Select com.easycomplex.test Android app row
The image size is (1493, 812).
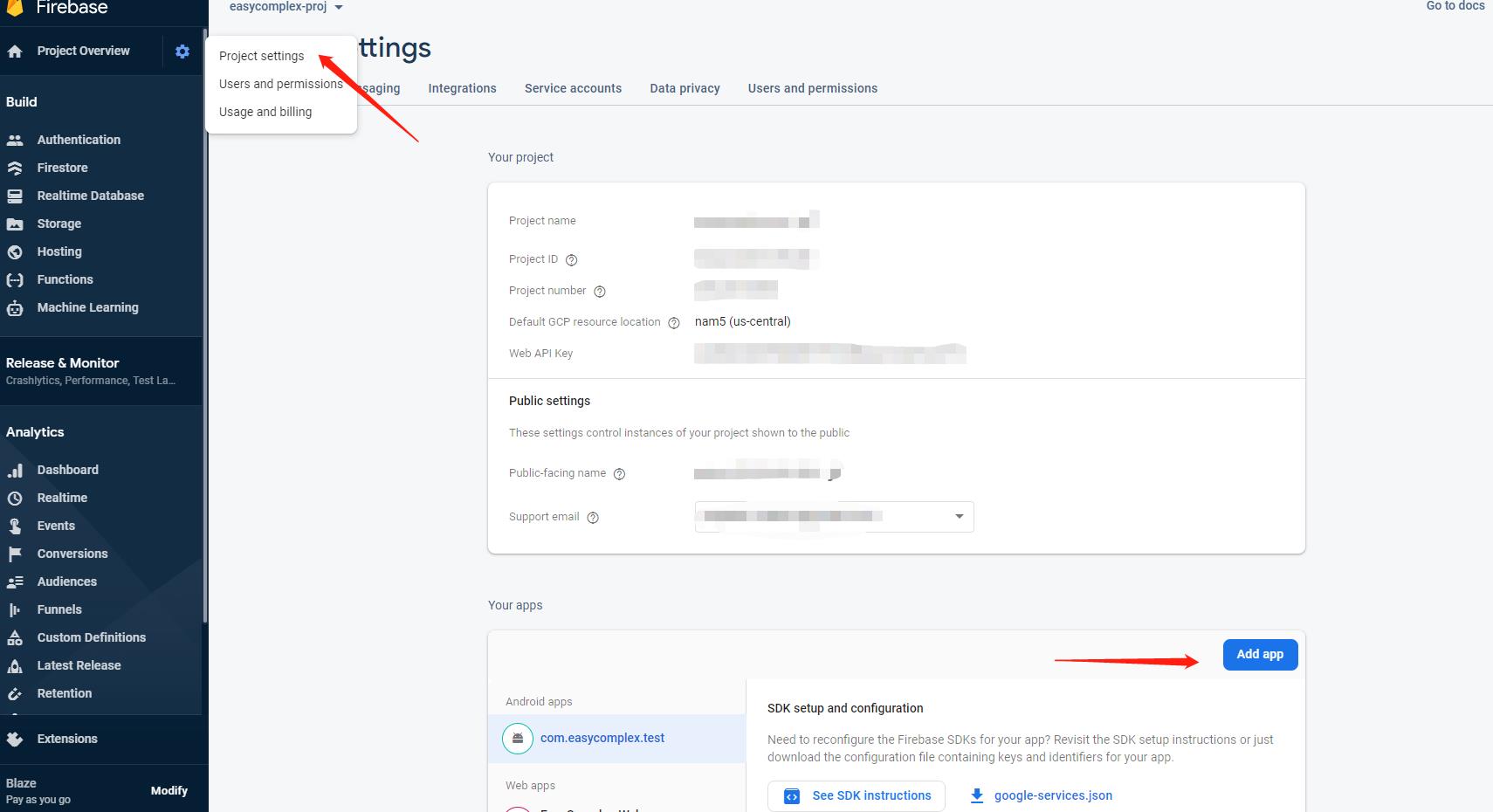click(617, 739)
